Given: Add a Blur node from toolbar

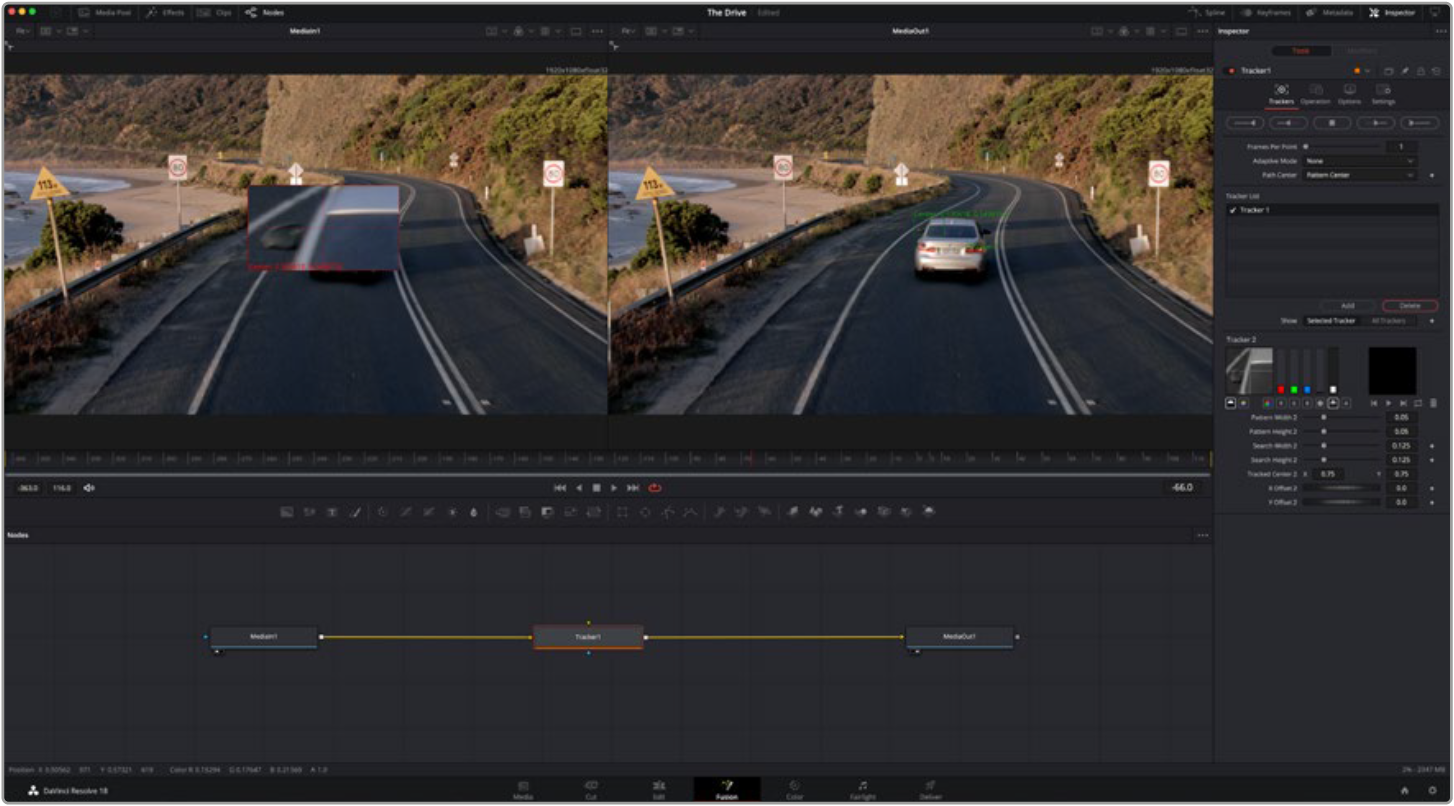Looking at the screenshot, I should pos(474,512).
